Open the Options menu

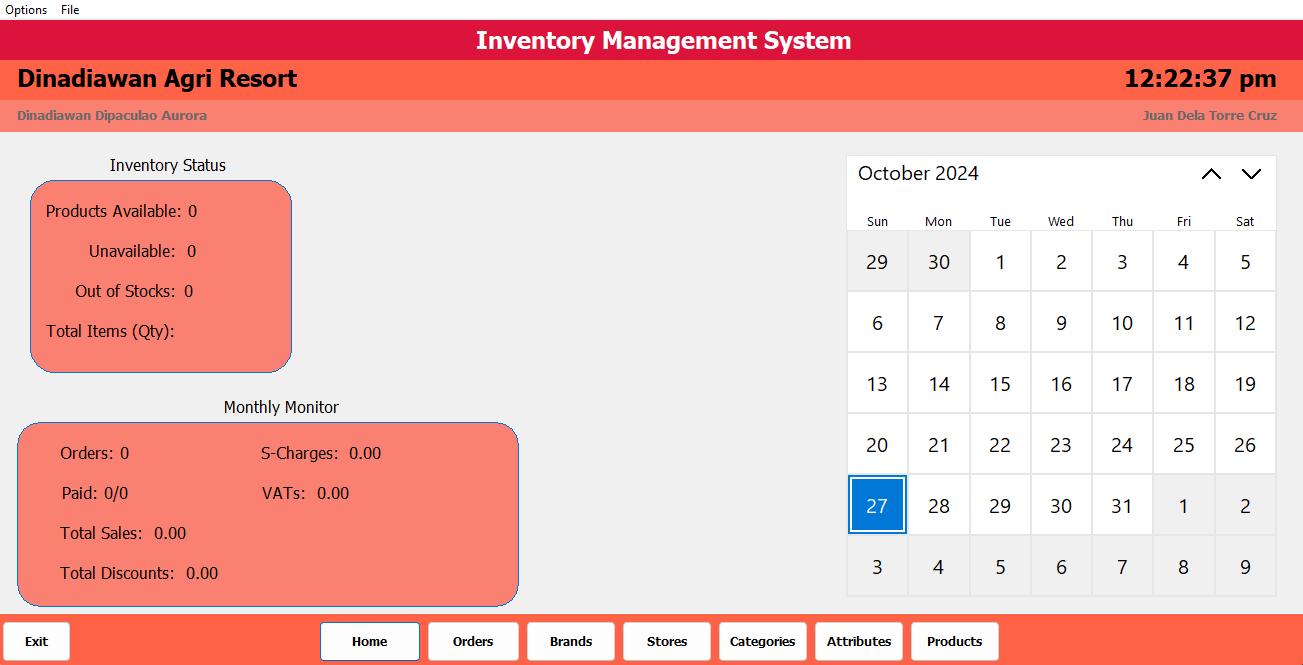[27, 10]
